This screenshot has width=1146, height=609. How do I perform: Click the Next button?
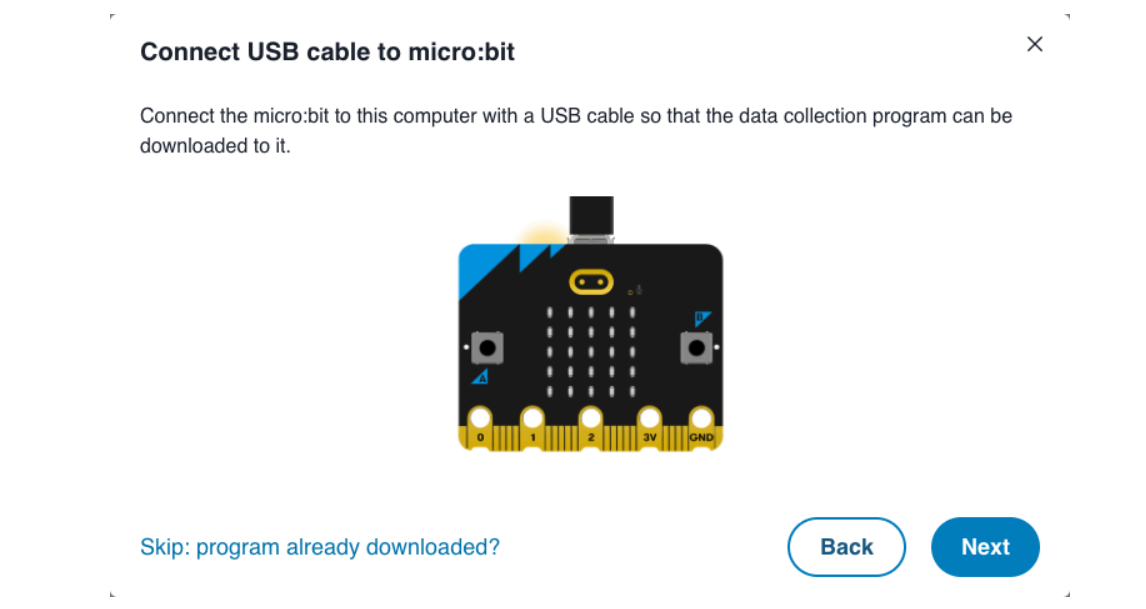click(985, 547)
